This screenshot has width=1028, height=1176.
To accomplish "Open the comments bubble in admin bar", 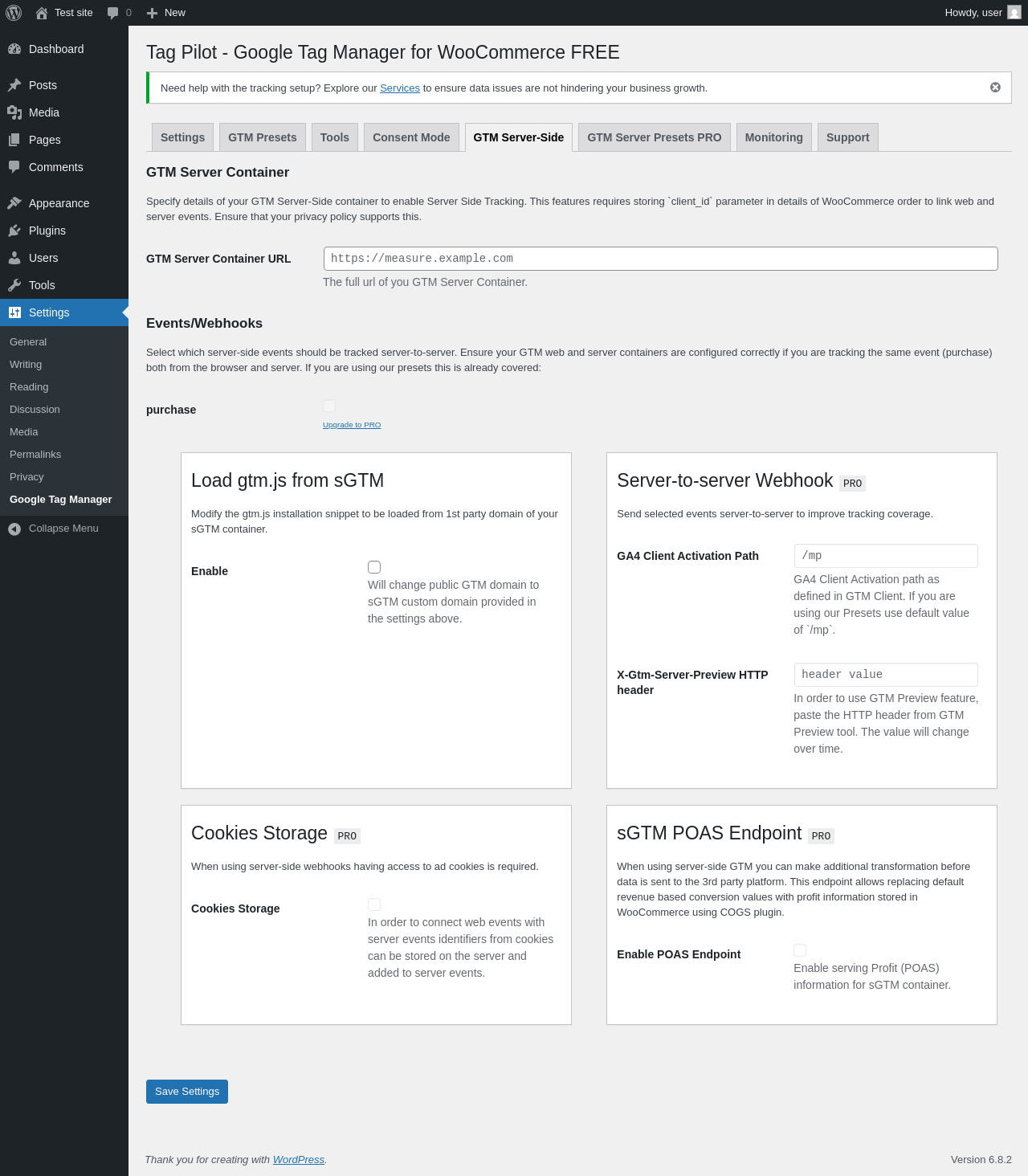I will coord(113,13).
